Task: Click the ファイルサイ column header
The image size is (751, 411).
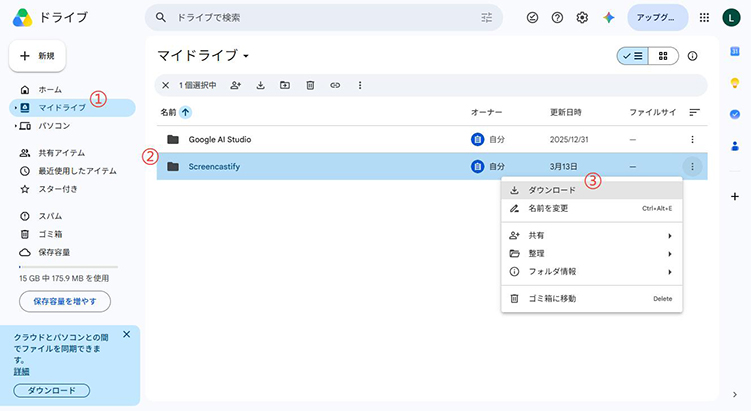Action: tap(652, 112)
